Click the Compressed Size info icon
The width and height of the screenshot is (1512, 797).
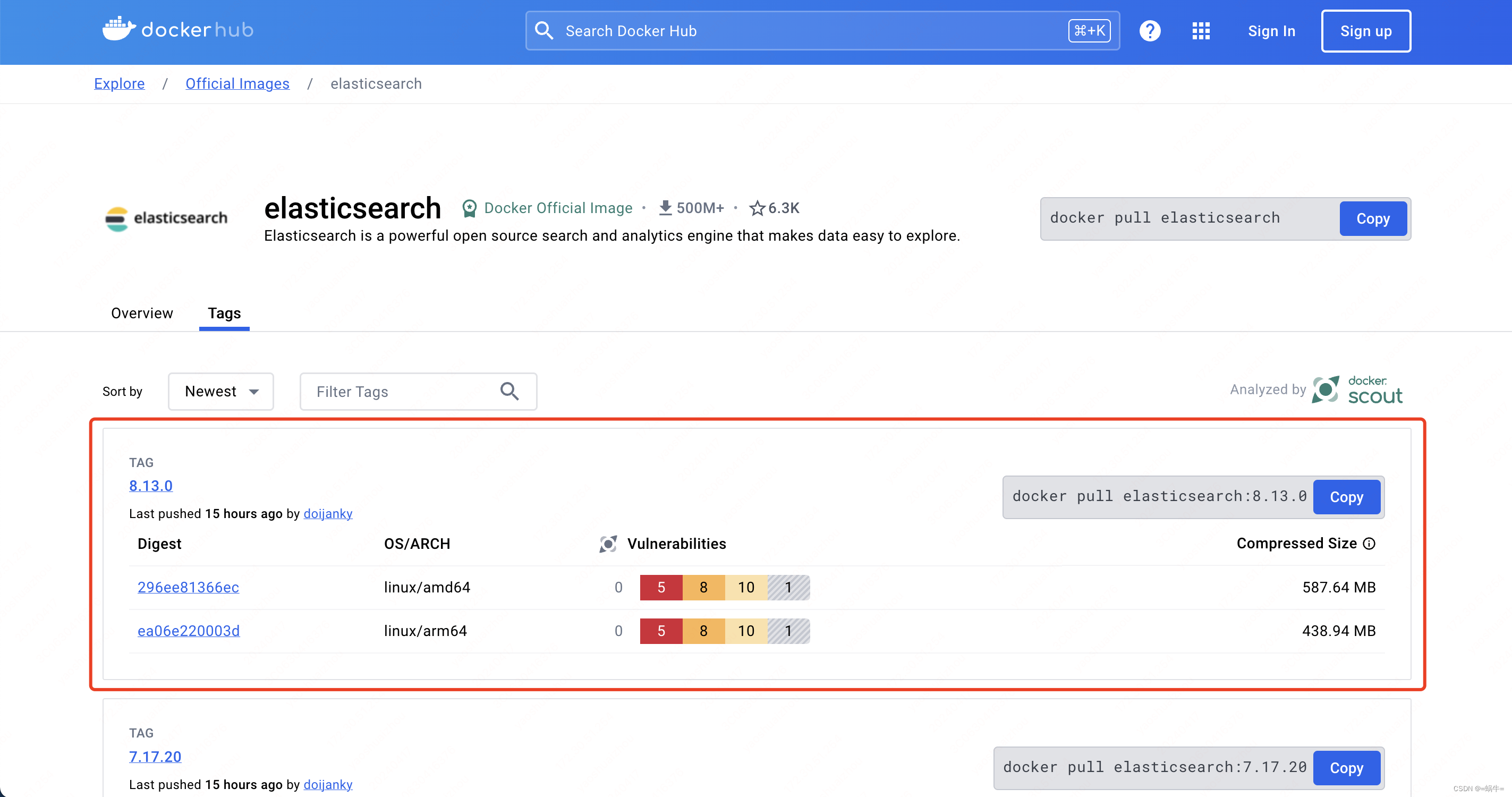point(1369,544)
